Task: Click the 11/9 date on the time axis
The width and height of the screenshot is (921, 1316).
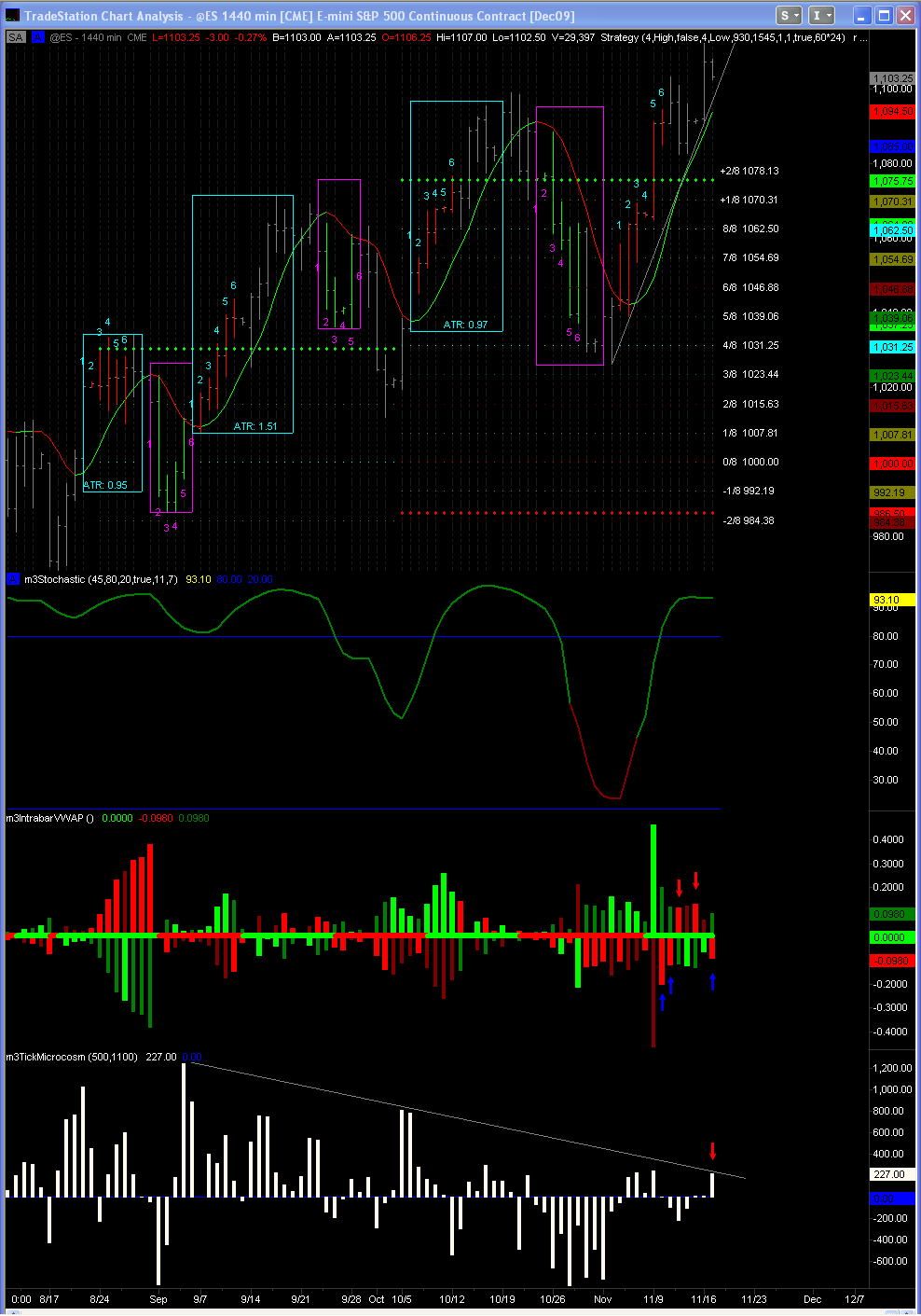Action: tap(653, 1299)
